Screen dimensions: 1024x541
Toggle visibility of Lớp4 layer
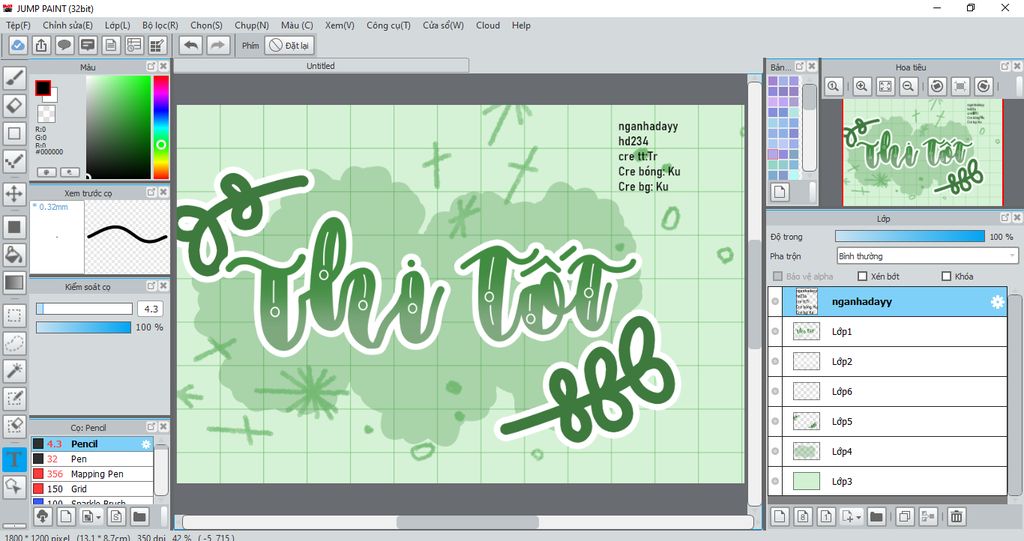775,451
